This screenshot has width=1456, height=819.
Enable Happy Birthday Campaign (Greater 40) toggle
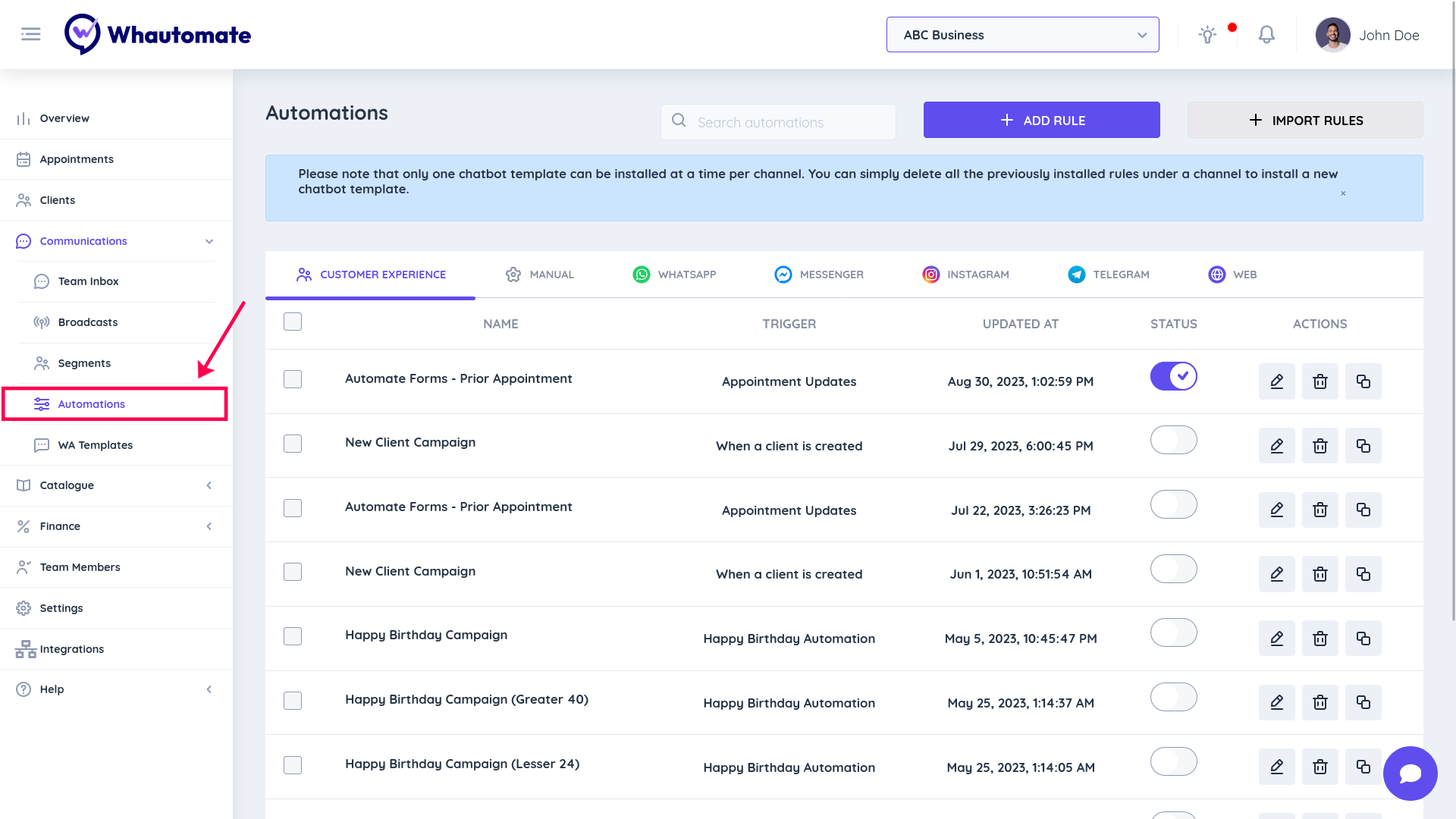coord(1173,697)
